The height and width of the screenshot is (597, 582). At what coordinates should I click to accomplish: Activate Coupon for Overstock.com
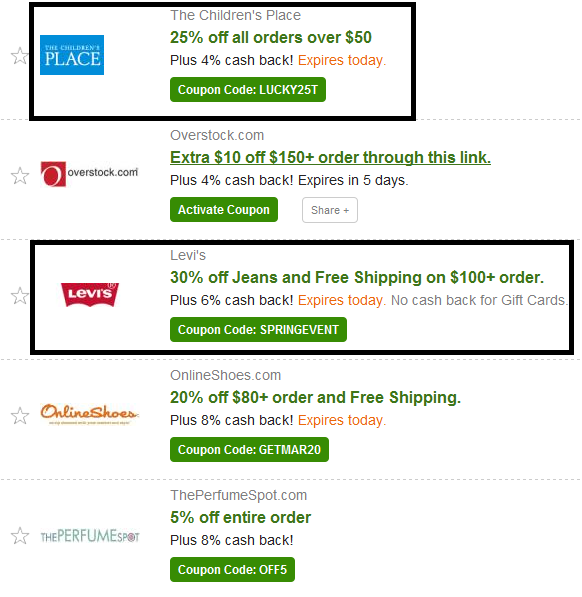(x=224, y=209)
